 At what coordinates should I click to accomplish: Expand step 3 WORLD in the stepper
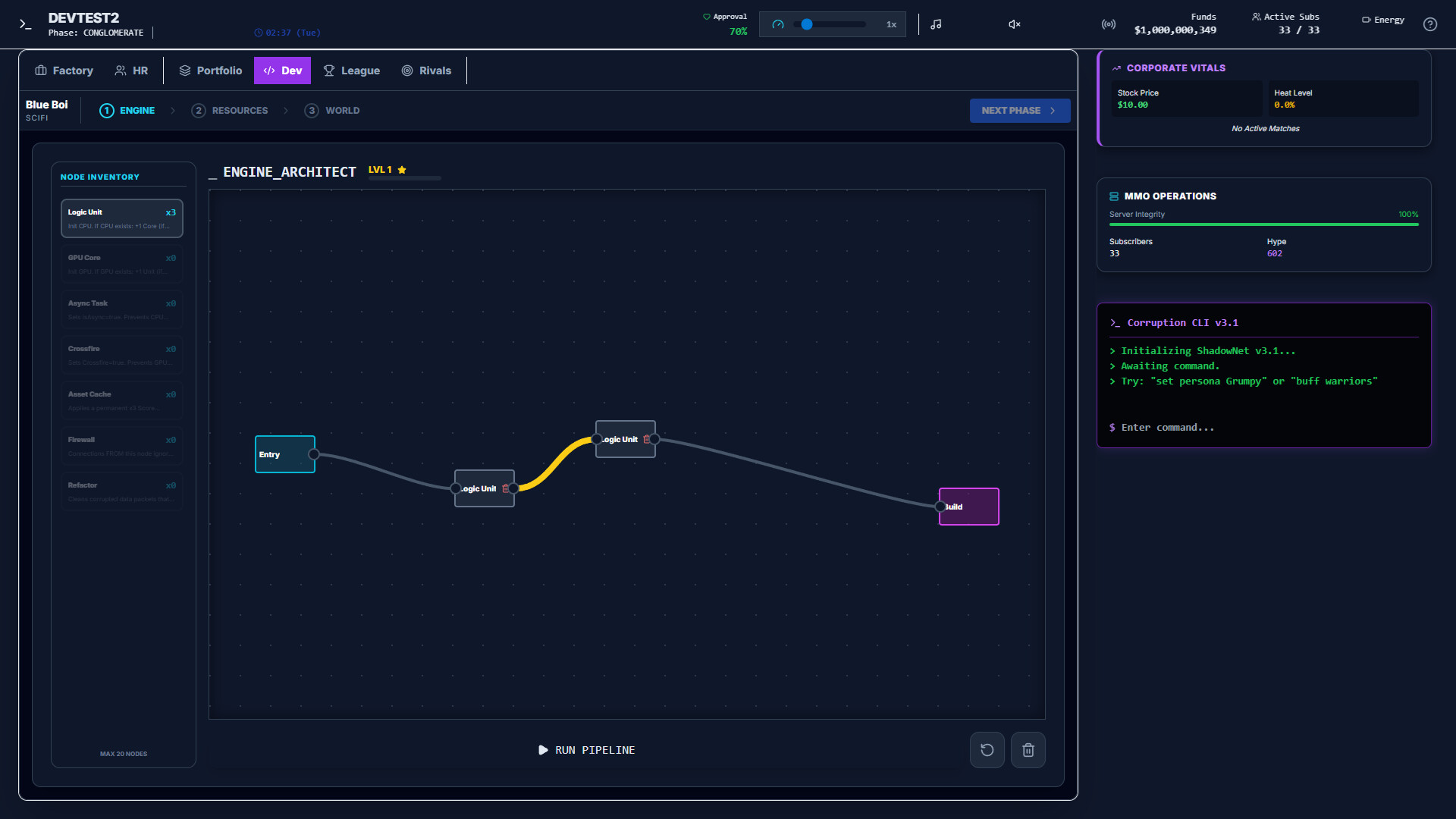(331, 110)
